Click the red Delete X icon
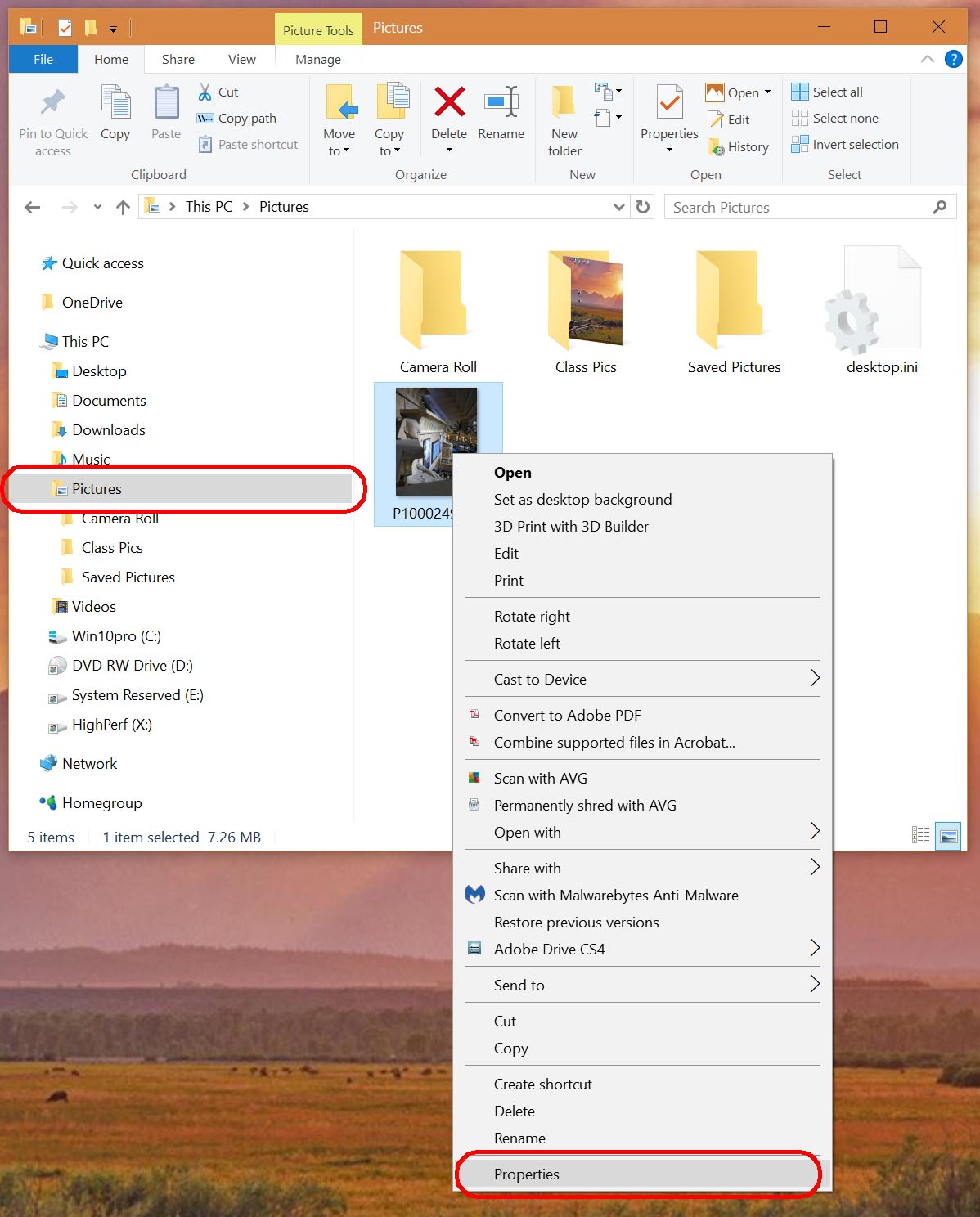Image resolution: width=980 pixels, height=1217 pixels. [x=449, y=102]
